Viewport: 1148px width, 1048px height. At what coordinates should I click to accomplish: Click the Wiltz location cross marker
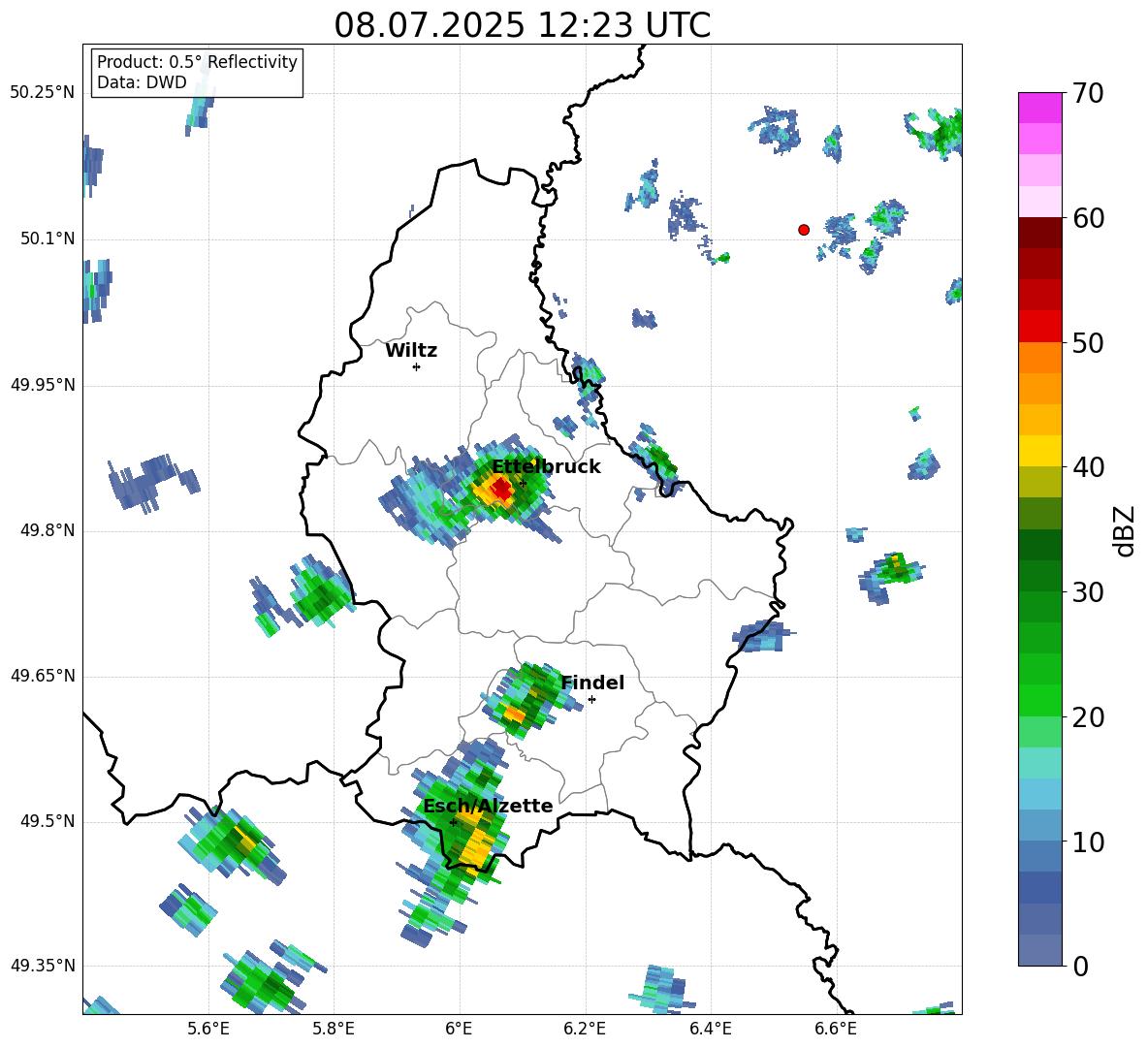(417, 366)
